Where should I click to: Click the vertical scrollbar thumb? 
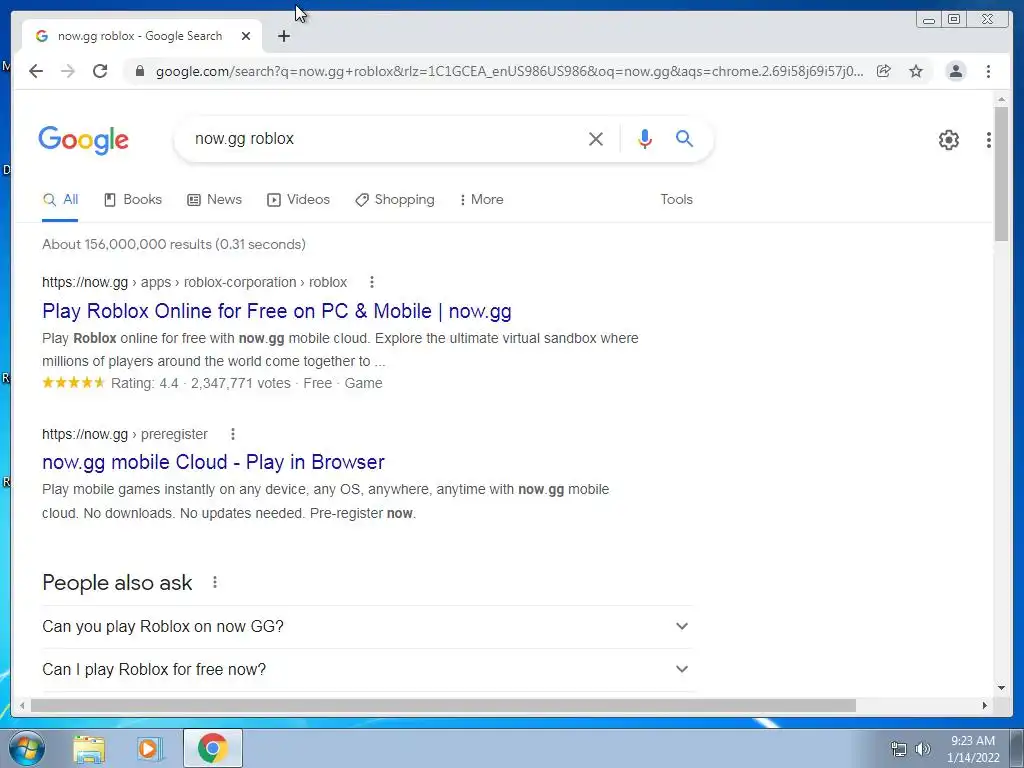click(1001, 173)
